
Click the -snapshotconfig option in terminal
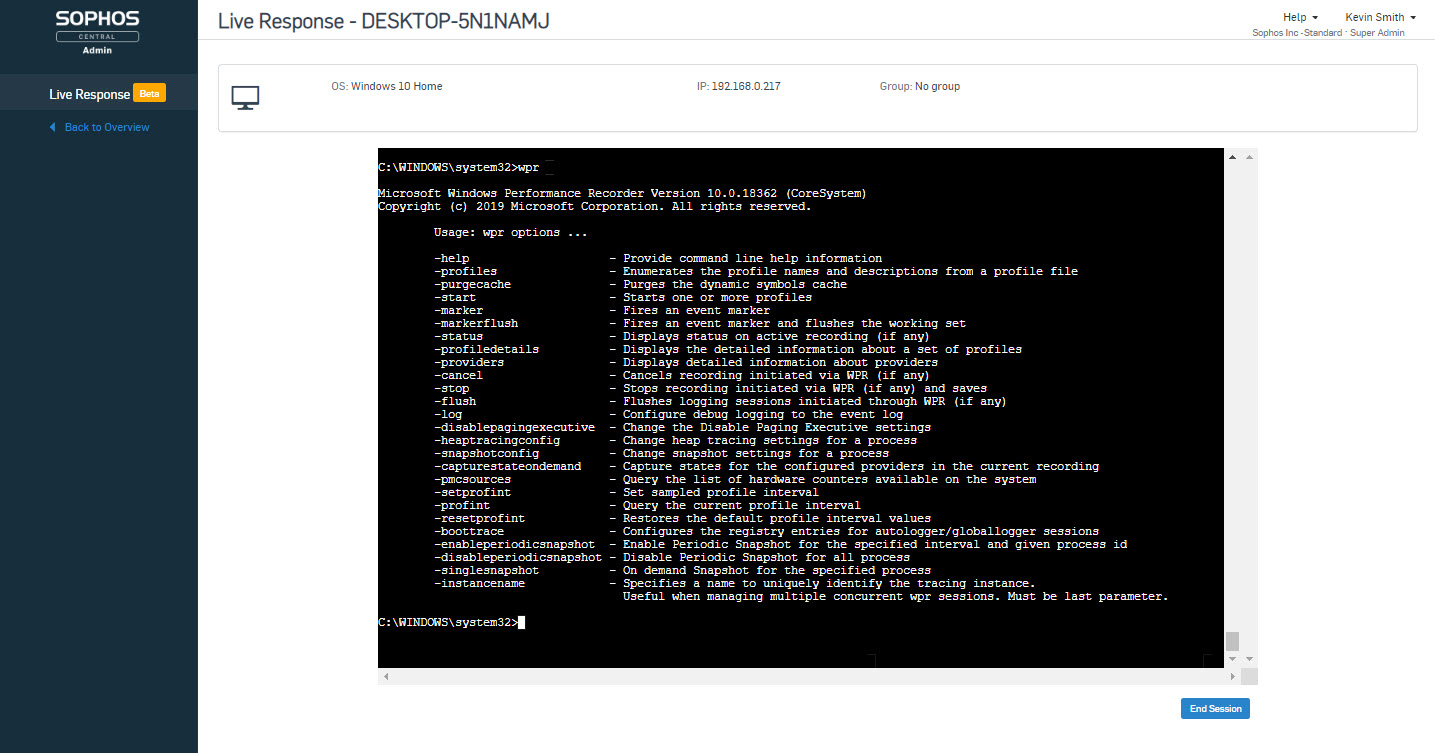click(486, 453)
